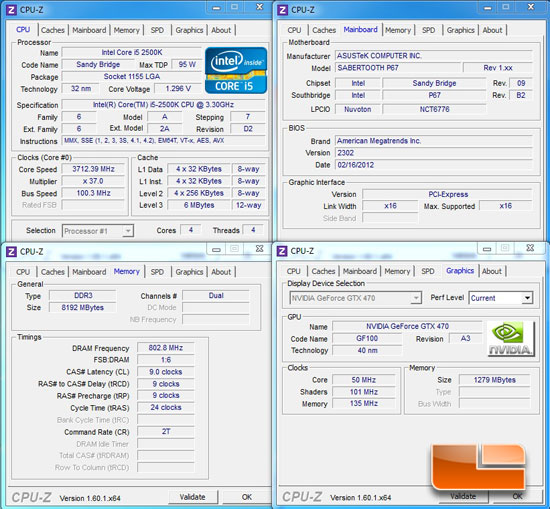Minimize the Memory tab window
This screenshot has height=509, width=550.
[216, 249]
